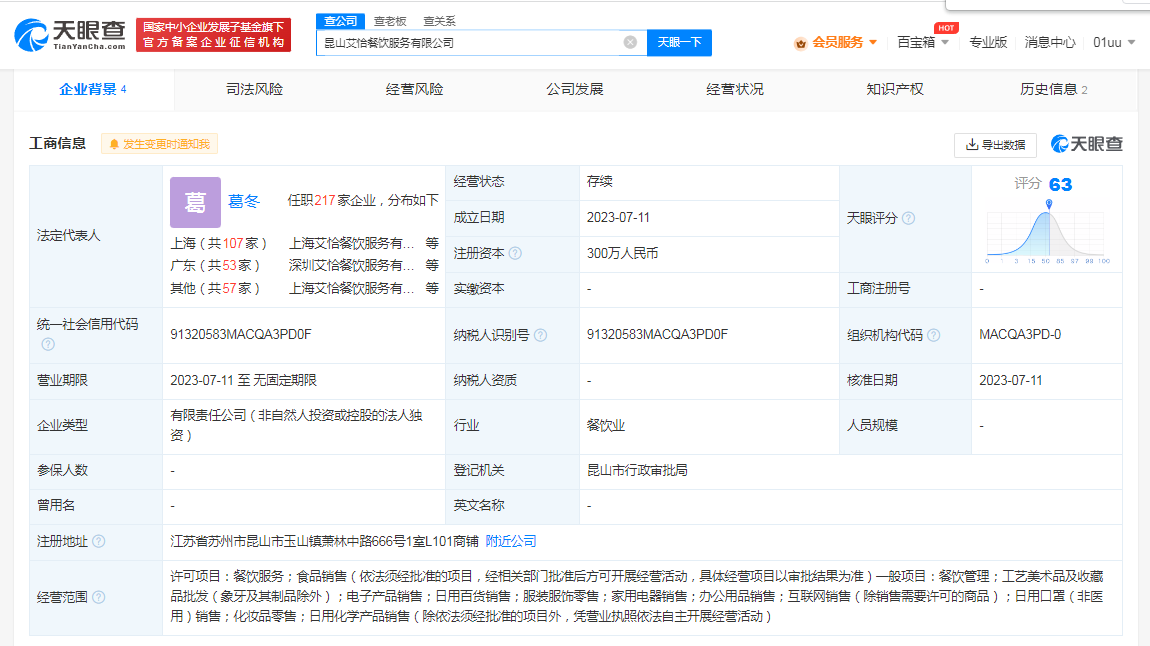
Task: Click help icon beside 组织机构代码
Action: click(x=933, y=335)
